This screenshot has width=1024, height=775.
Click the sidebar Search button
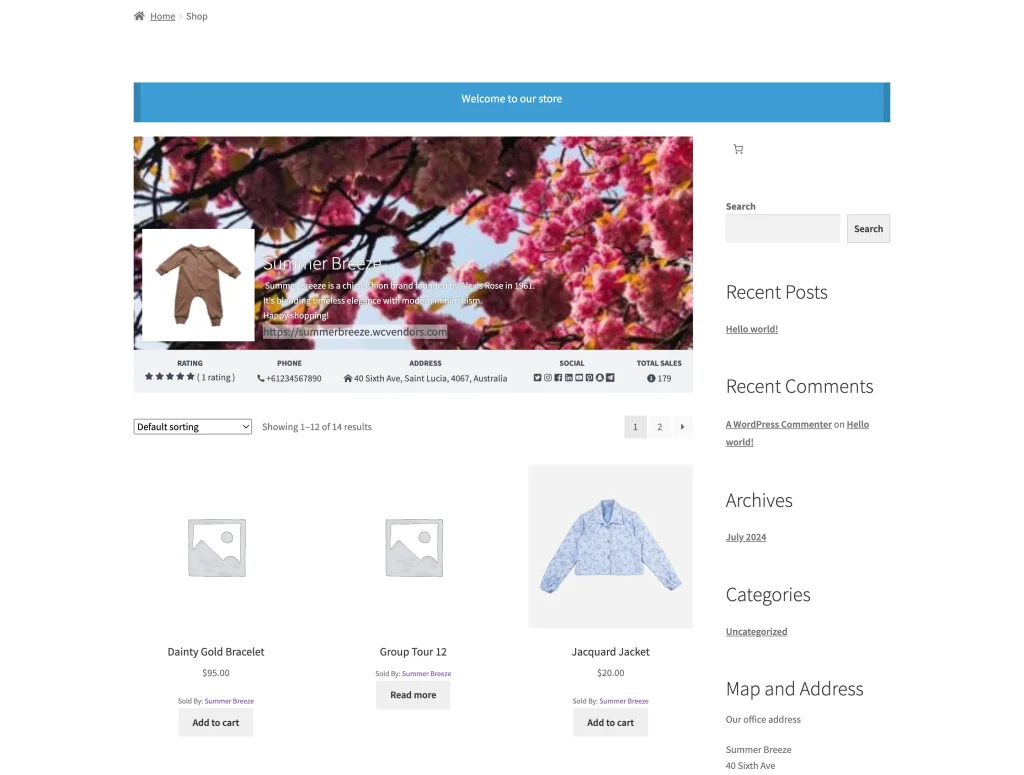pos(869,229)
